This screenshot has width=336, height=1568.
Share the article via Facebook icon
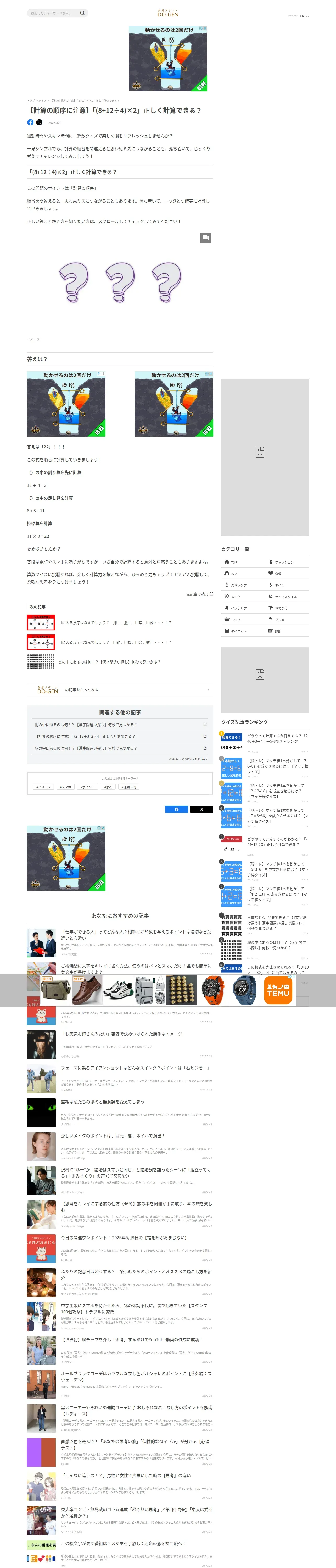pyautogui.click(x=31, y=122)
